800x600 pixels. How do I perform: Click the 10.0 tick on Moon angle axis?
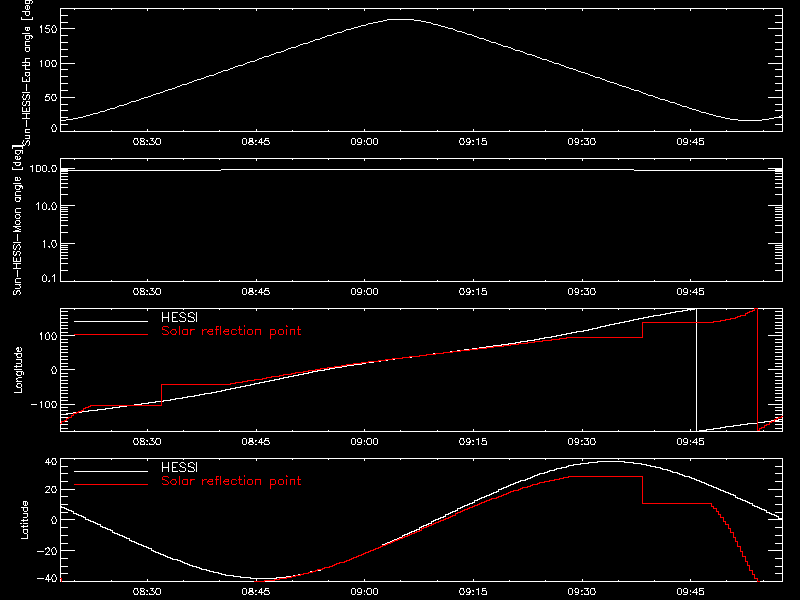click(46, 206)
